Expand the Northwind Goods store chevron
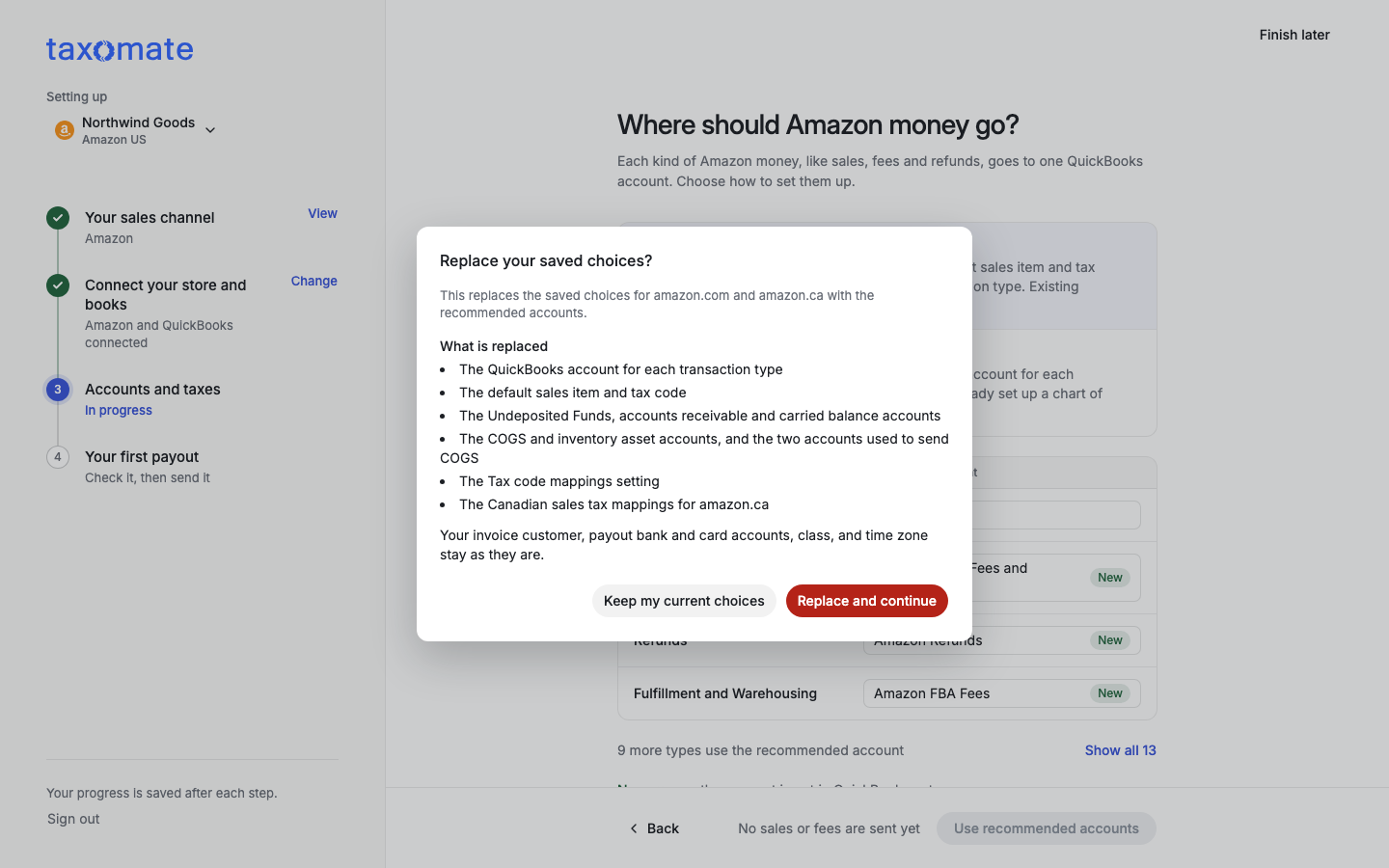Screen dimensions: 1389x868 click(x=210, y=130)
